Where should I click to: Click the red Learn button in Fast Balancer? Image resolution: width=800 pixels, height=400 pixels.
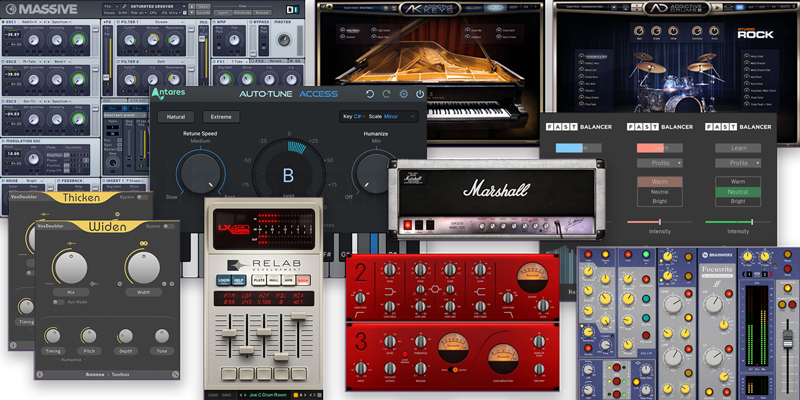tap(660, 148)
